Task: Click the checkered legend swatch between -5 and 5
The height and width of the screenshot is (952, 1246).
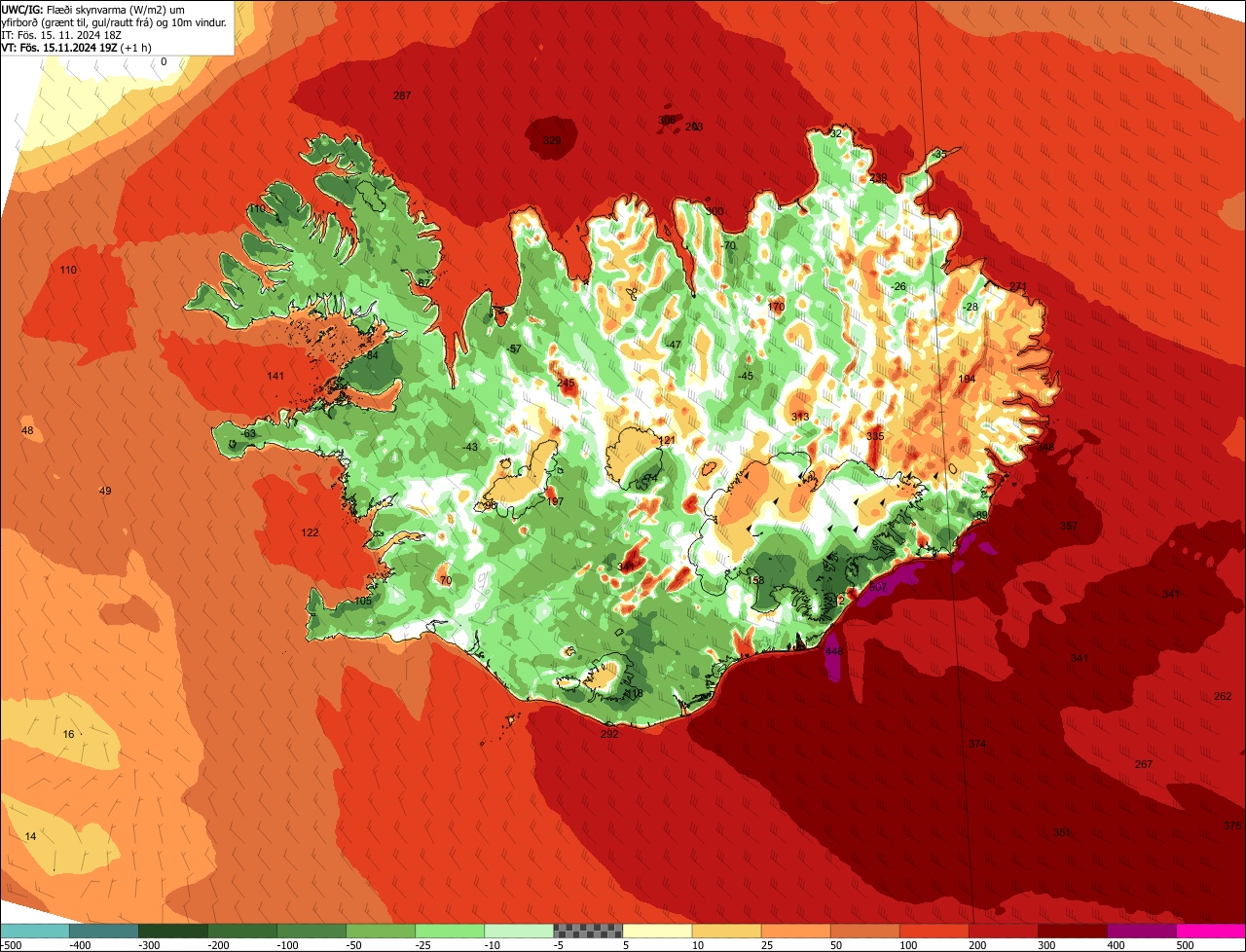Action: tap(588, 931)
